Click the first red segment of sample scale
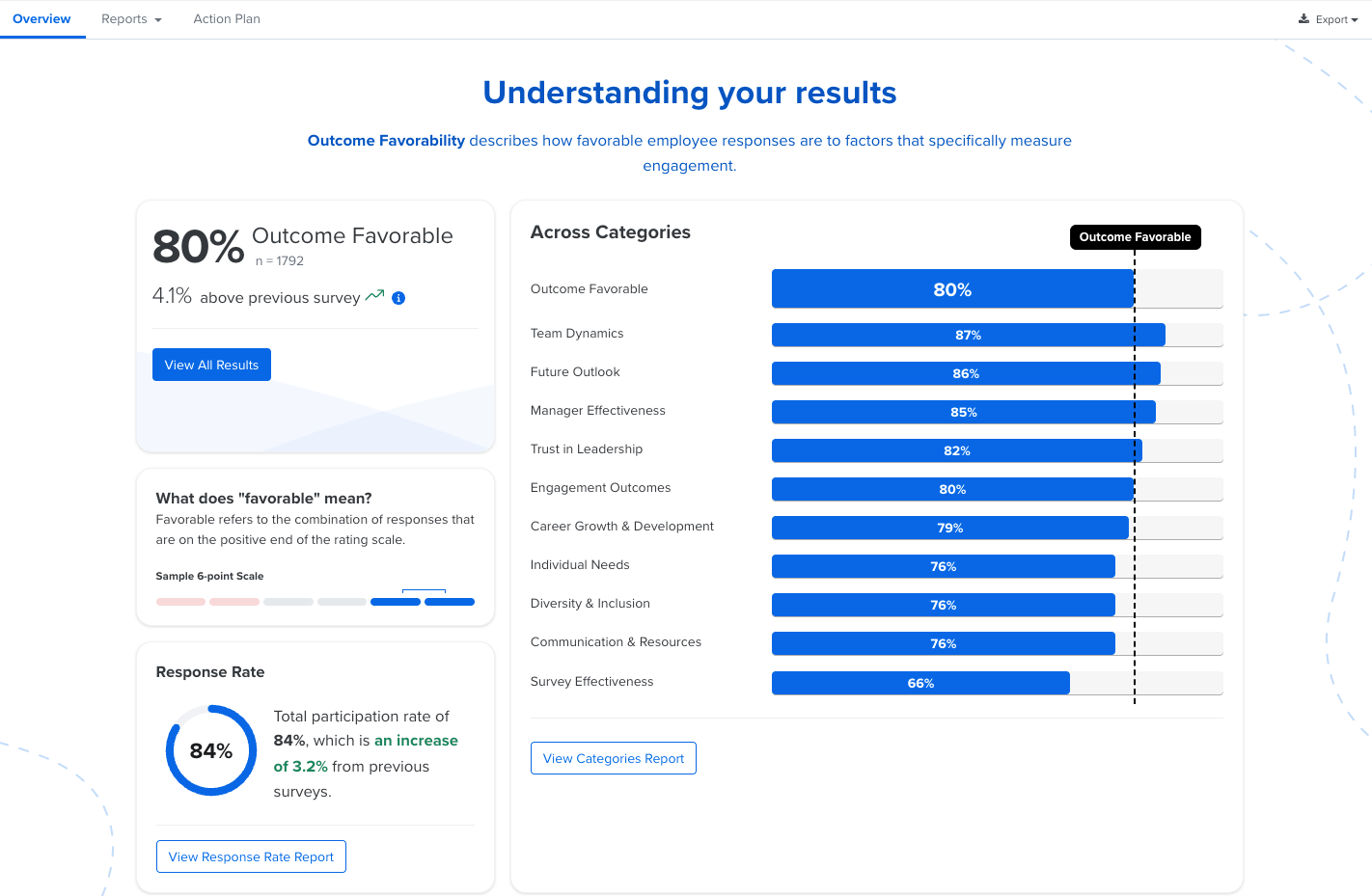Image resolution: width=1372 pixels, height=896 pixels. pyautogui.click(x=180, y=602)
